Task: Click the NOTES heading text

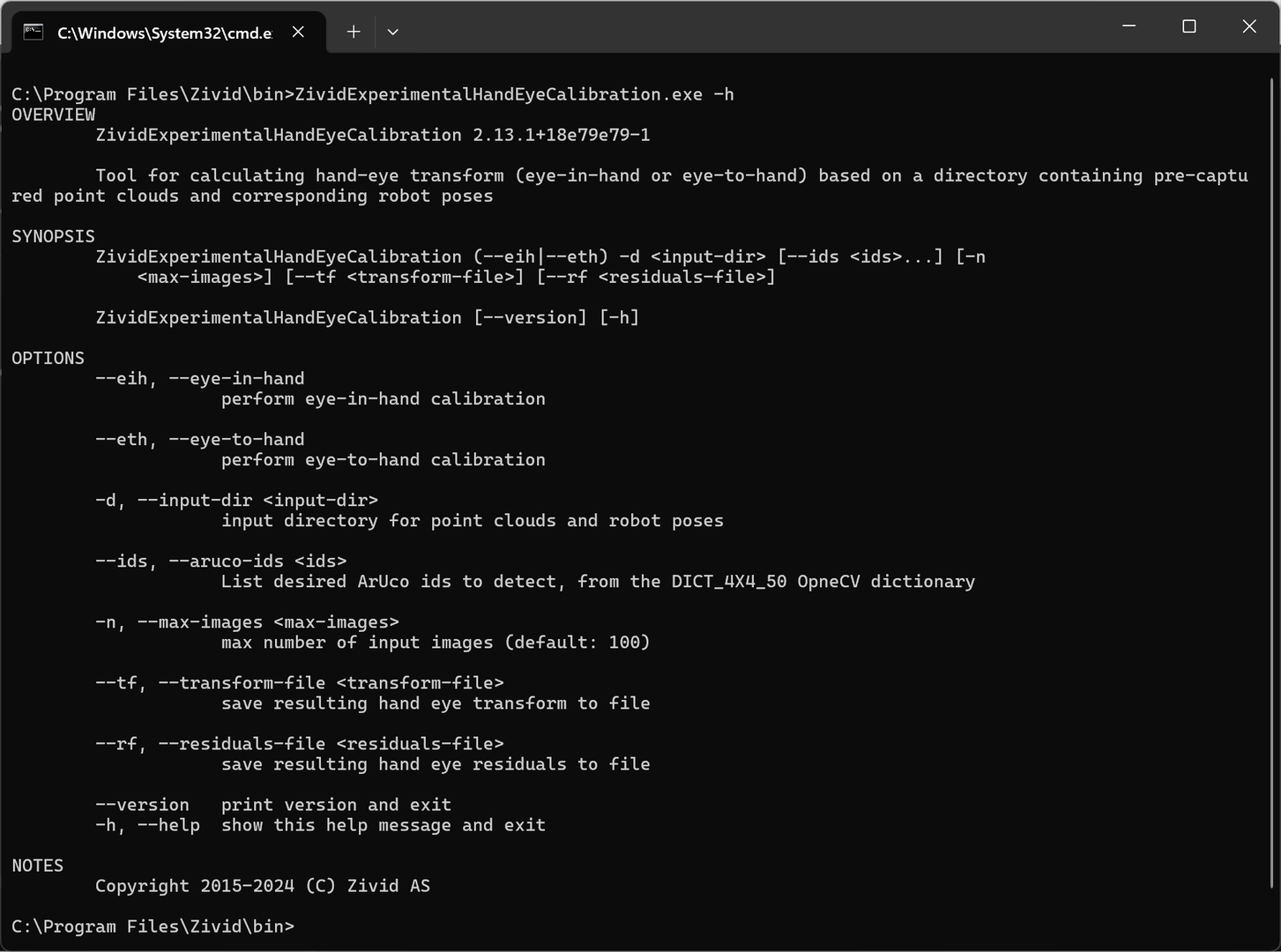Action: [38, 866]
